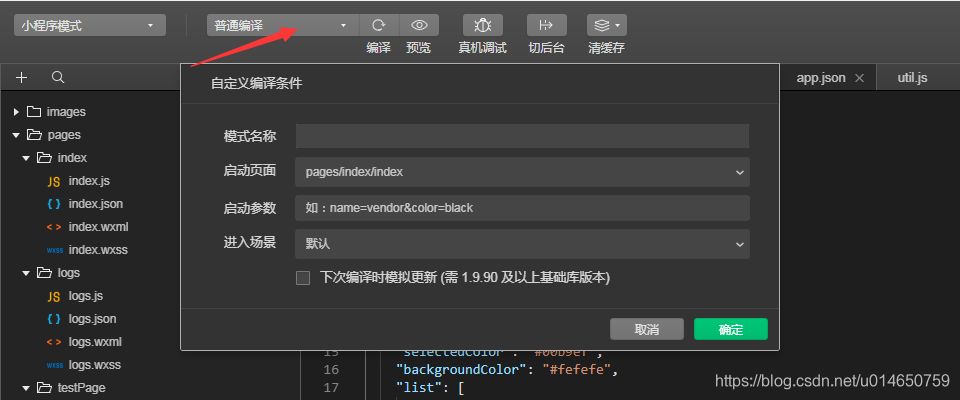The height and width of the screenshot is (400, 960).
Task: Switch to the app.json tab
Action: (820, 78)
